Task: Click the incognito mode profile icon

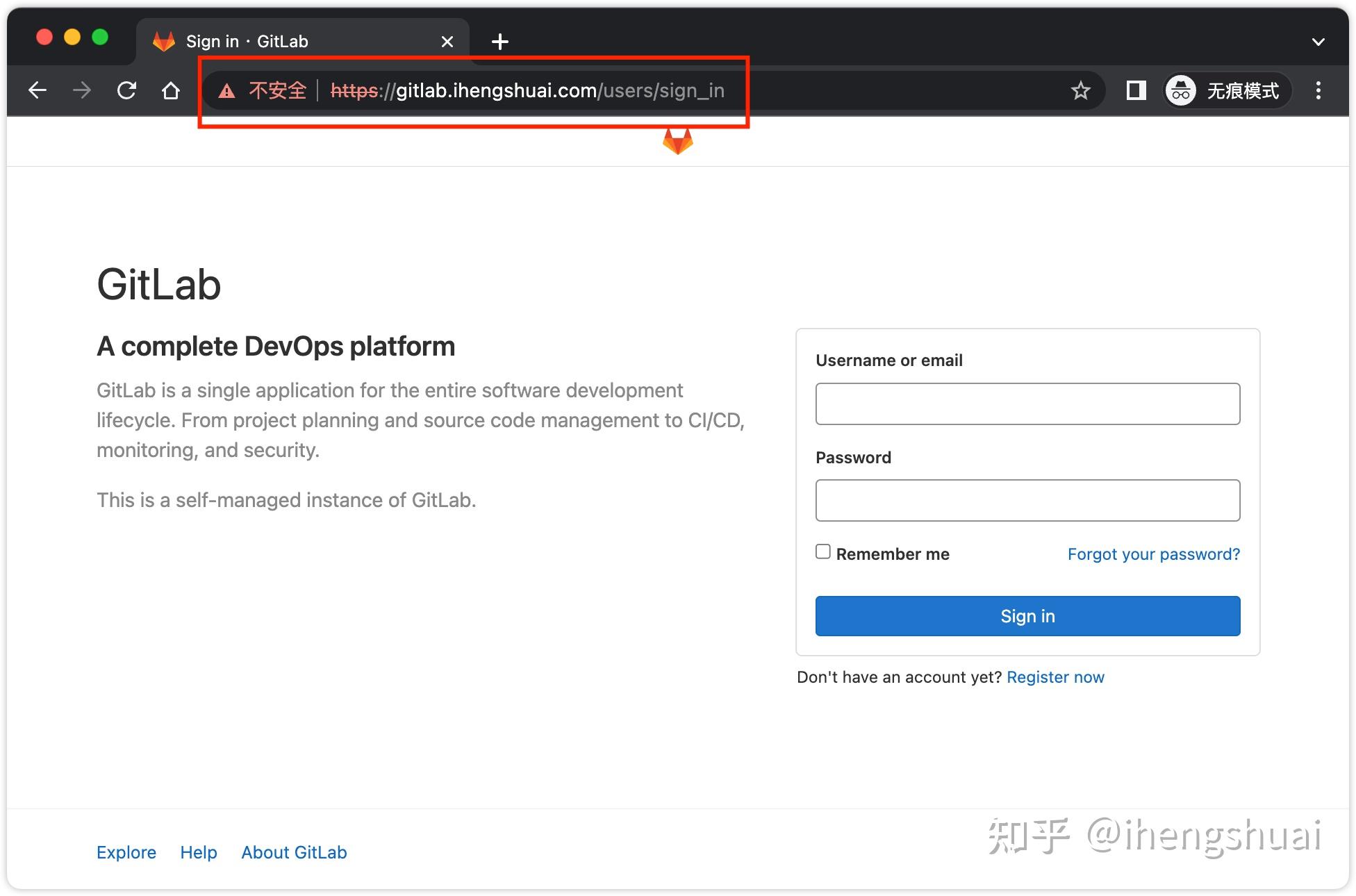Action: pos(1181,90)
